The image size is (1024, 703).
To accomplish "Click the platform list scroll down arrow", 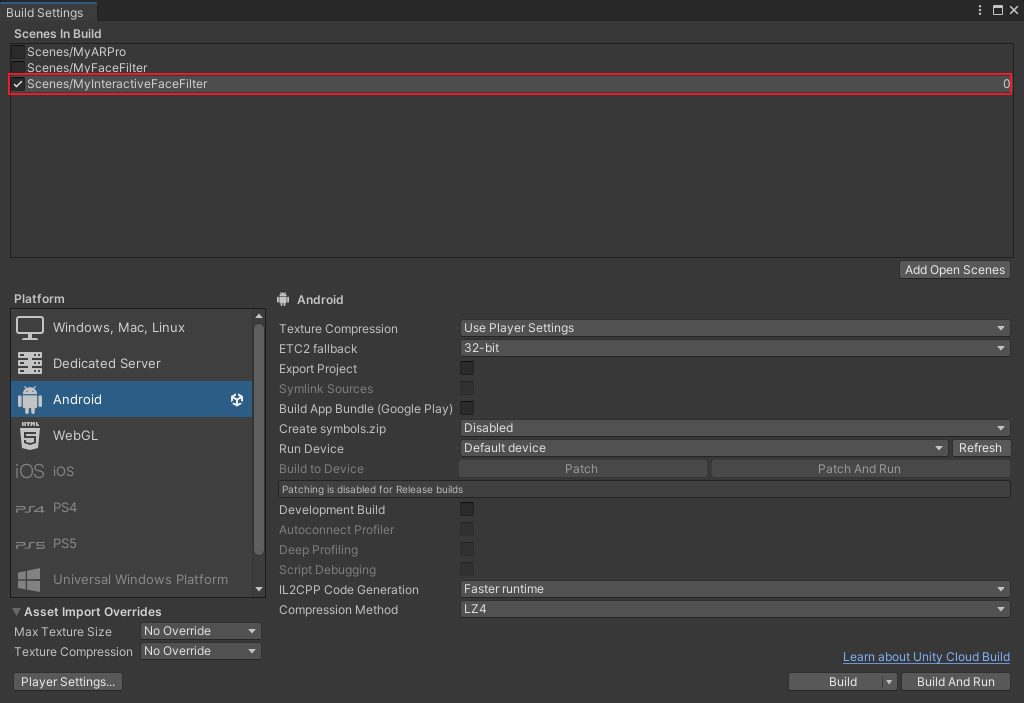I will pos(259,589).
